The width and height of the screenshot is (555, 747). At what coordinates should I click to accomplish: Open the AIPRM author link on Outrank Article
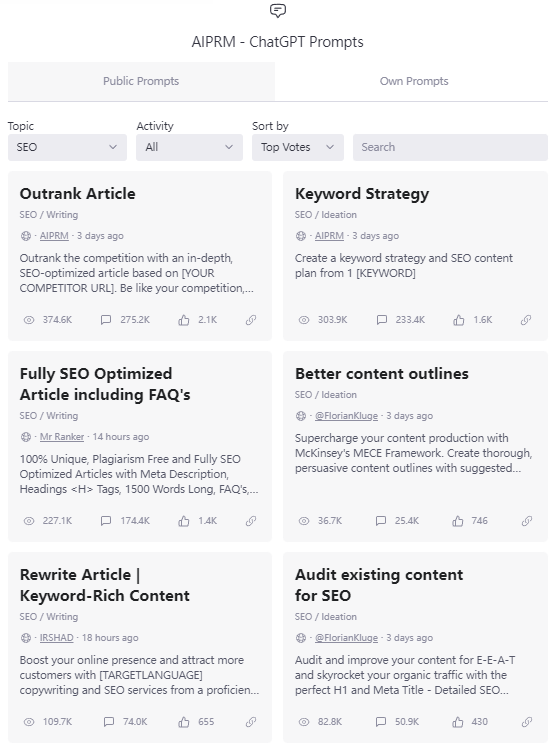(x=54, y=236)
